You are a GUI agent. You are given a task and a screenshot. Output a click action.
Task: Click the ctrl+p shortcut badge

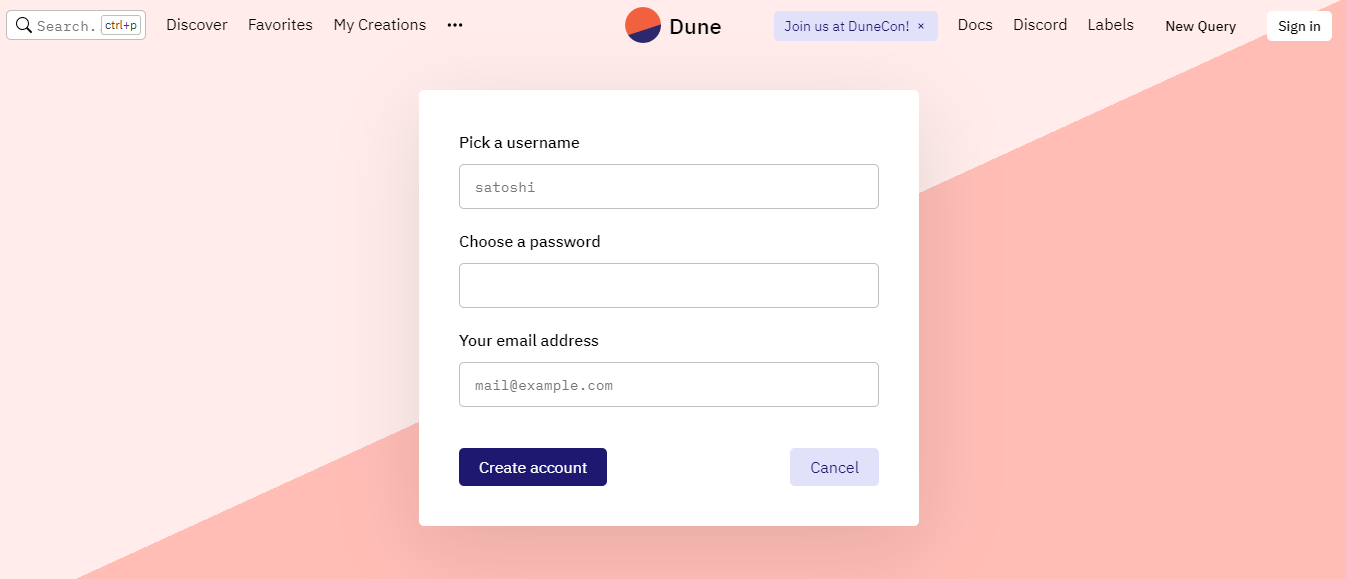(121, 25)
